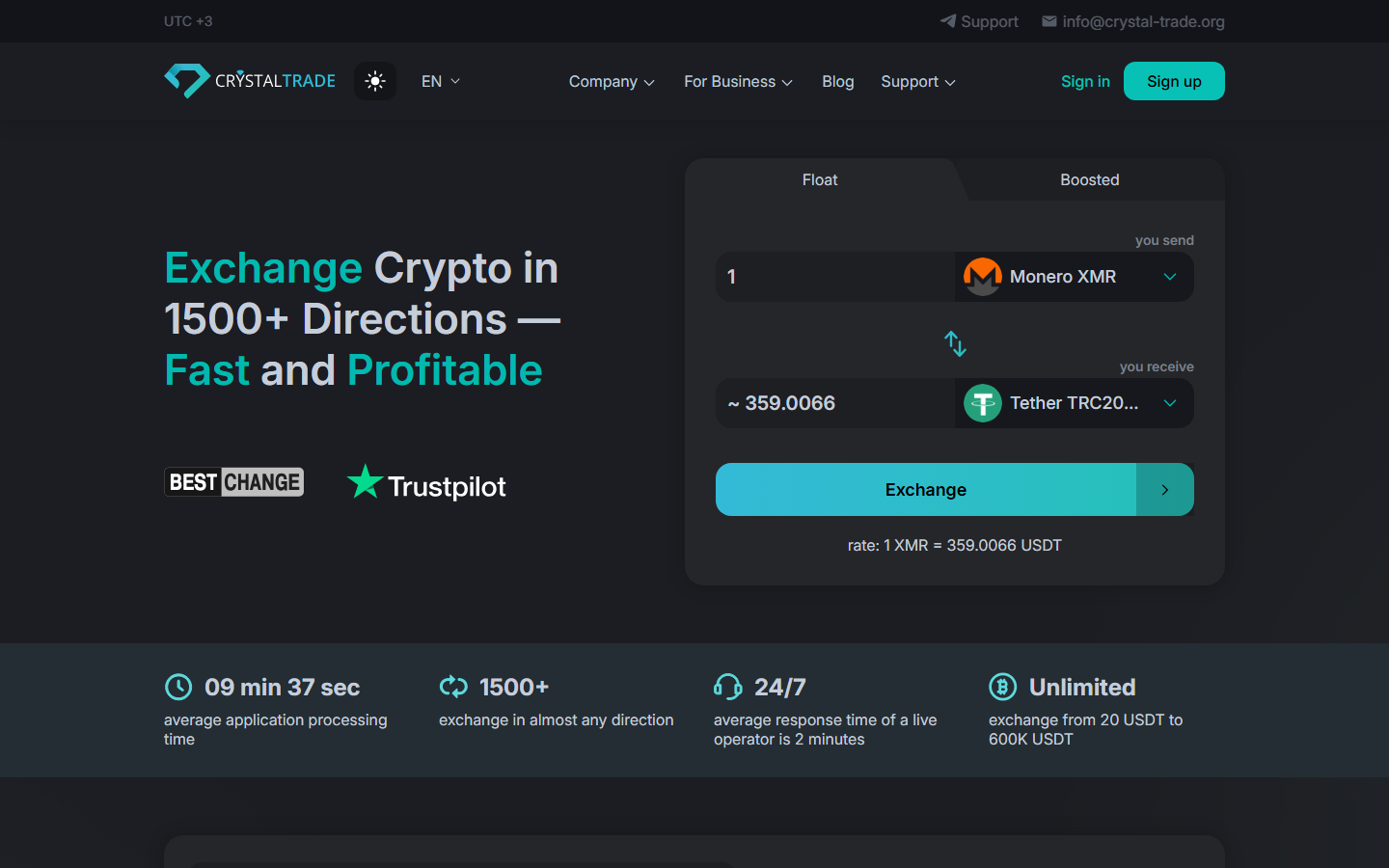Expand the For Business menu
The width and height of the screenshot is (1389, 868).
pos(738,82)
